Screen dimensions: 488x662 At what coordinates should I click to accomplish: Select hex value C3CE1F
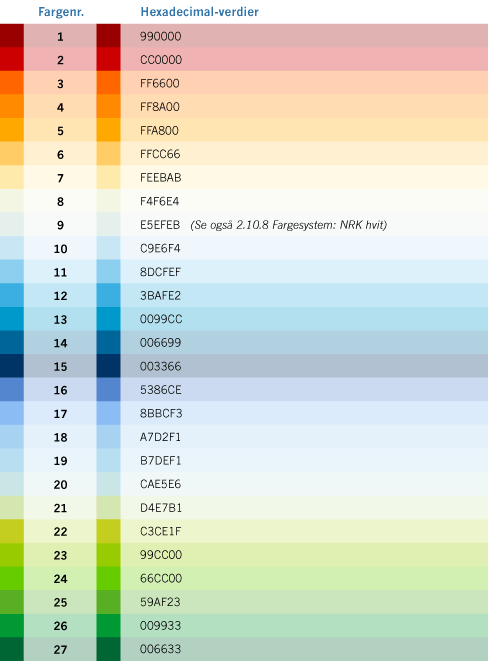click(160, 532)
